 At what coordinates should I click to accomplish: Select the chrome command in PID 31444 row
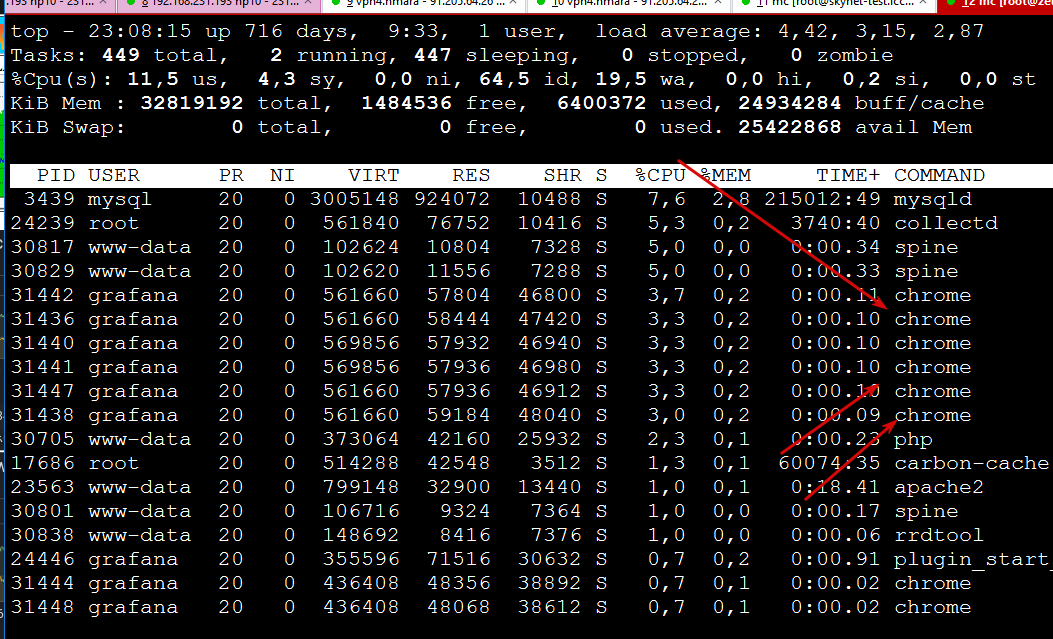pos(933,584)
